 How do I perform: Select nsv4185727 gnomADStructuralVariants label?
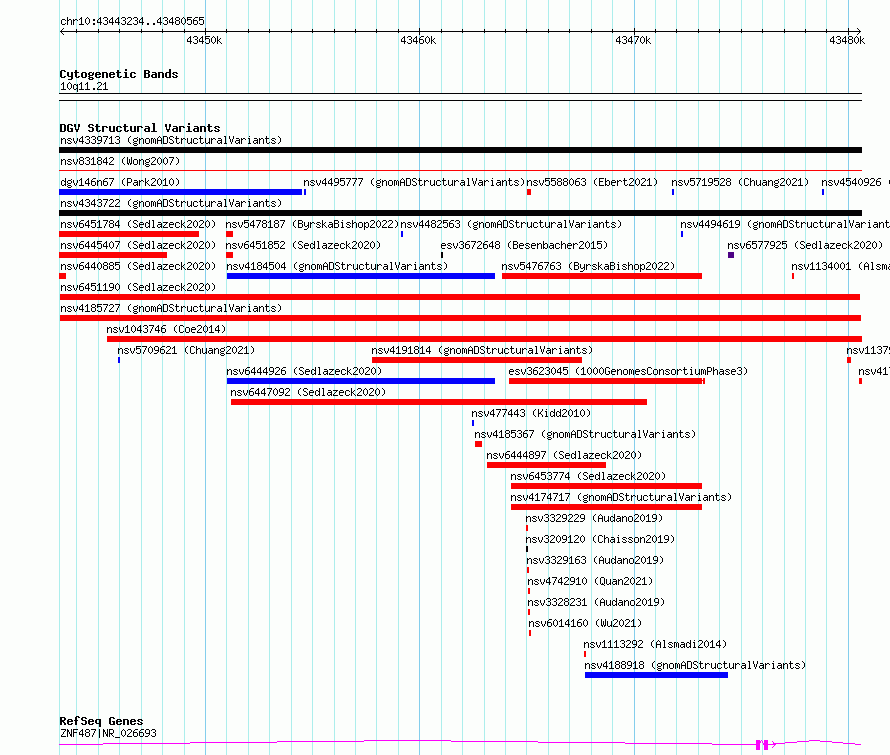[x=171, y=308]
